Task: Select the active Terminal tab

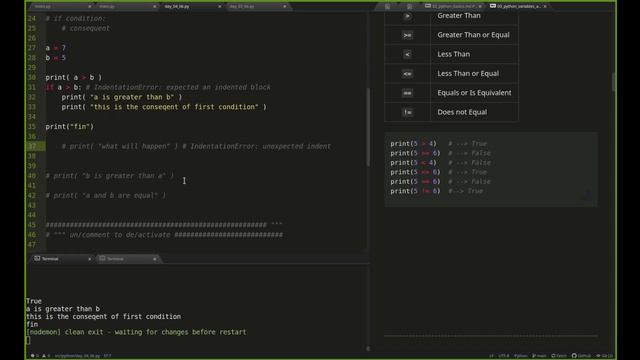Action: click(x=61, y=259)
